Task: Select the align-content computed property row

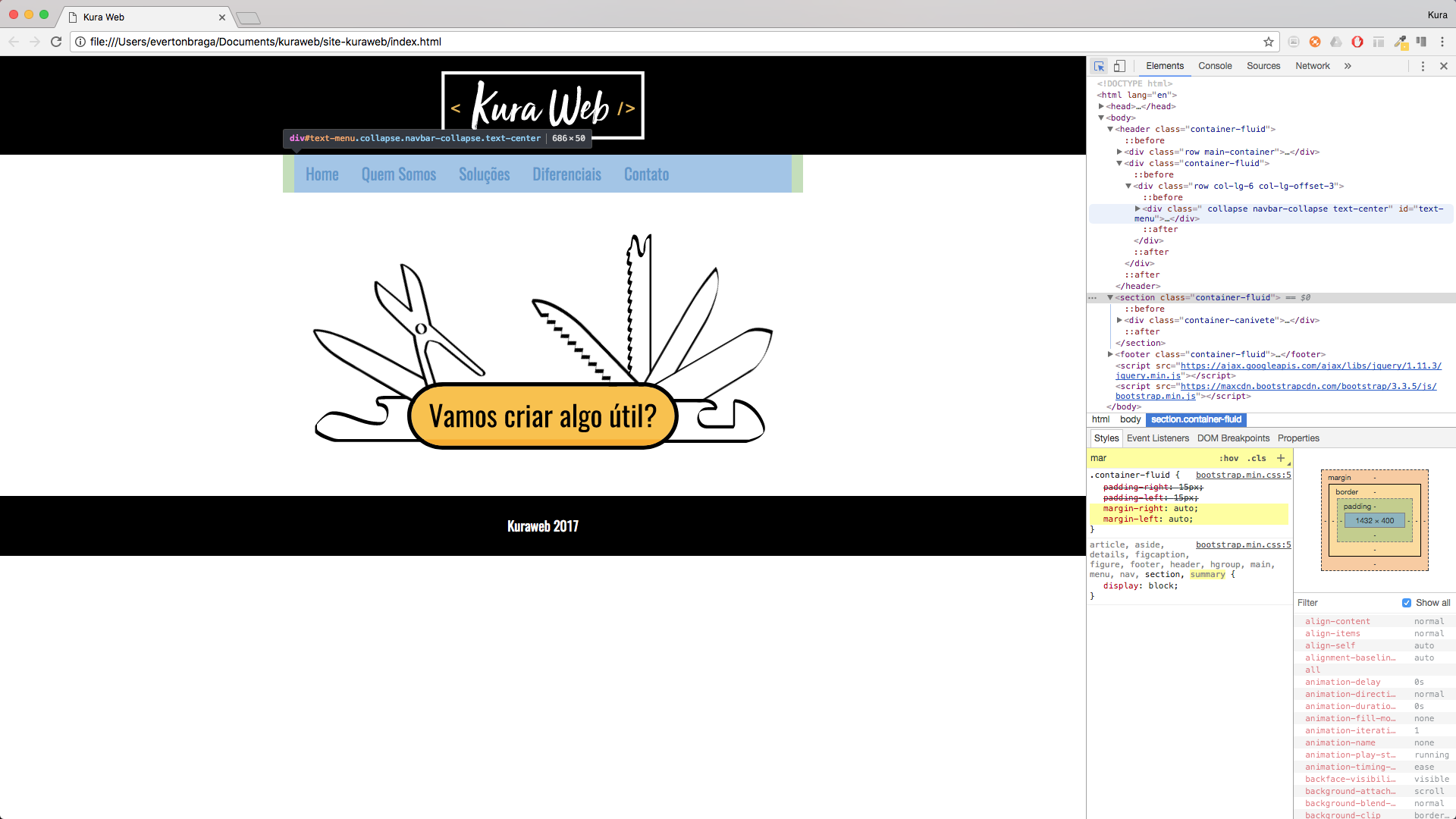Action: pyautogui.click(x=1374, y=622)
